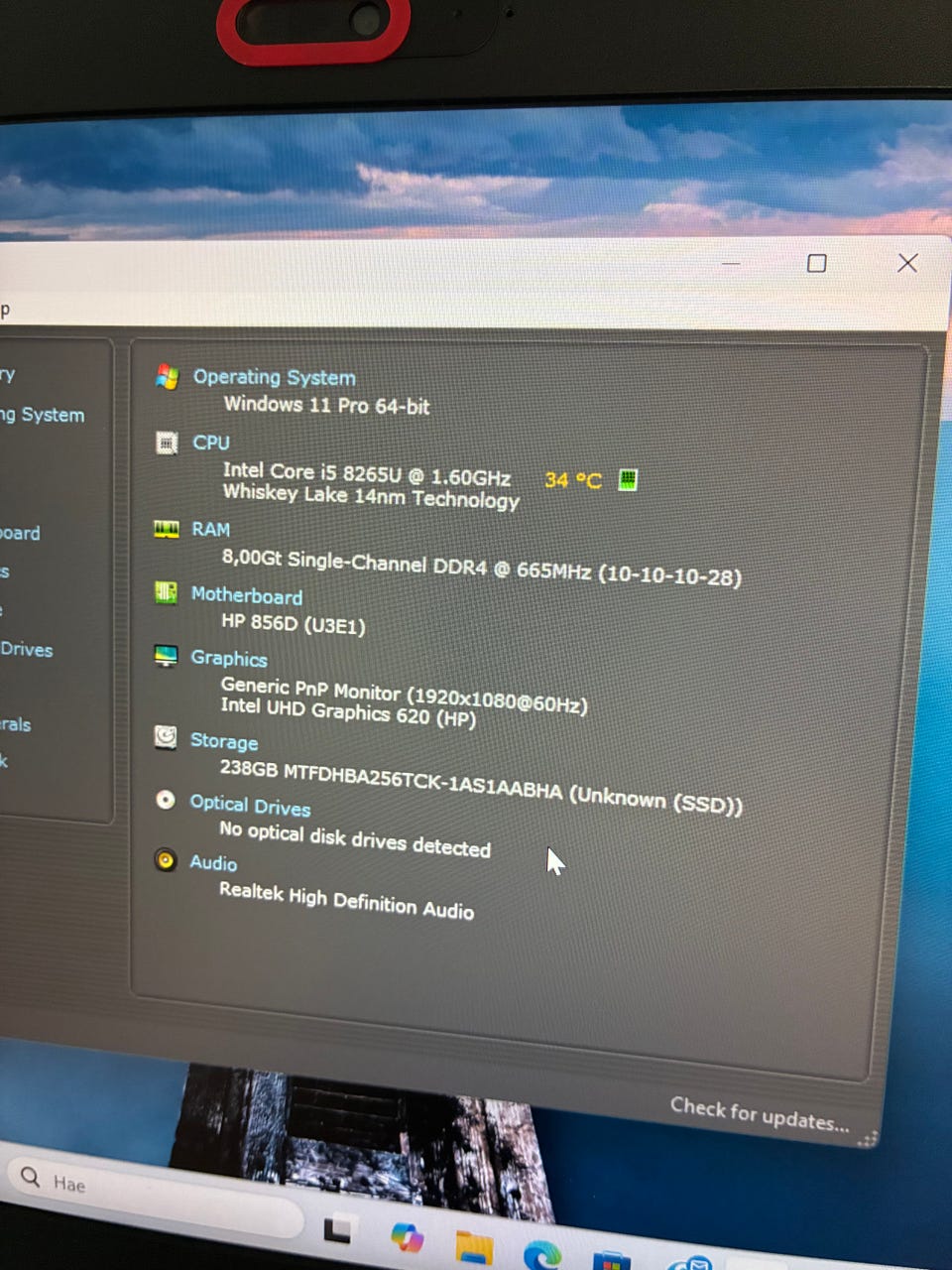Select the cut-off 'rals' sidebar entry
952x1270 pixels.
point(15,724)
